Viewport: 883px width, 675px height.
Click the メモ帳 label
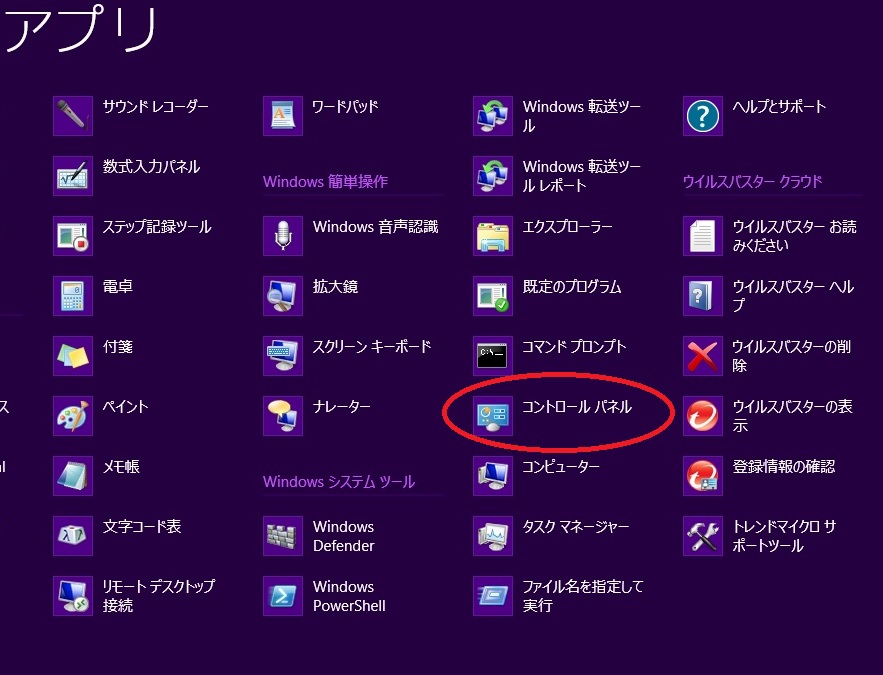click(x=121, y=467)
